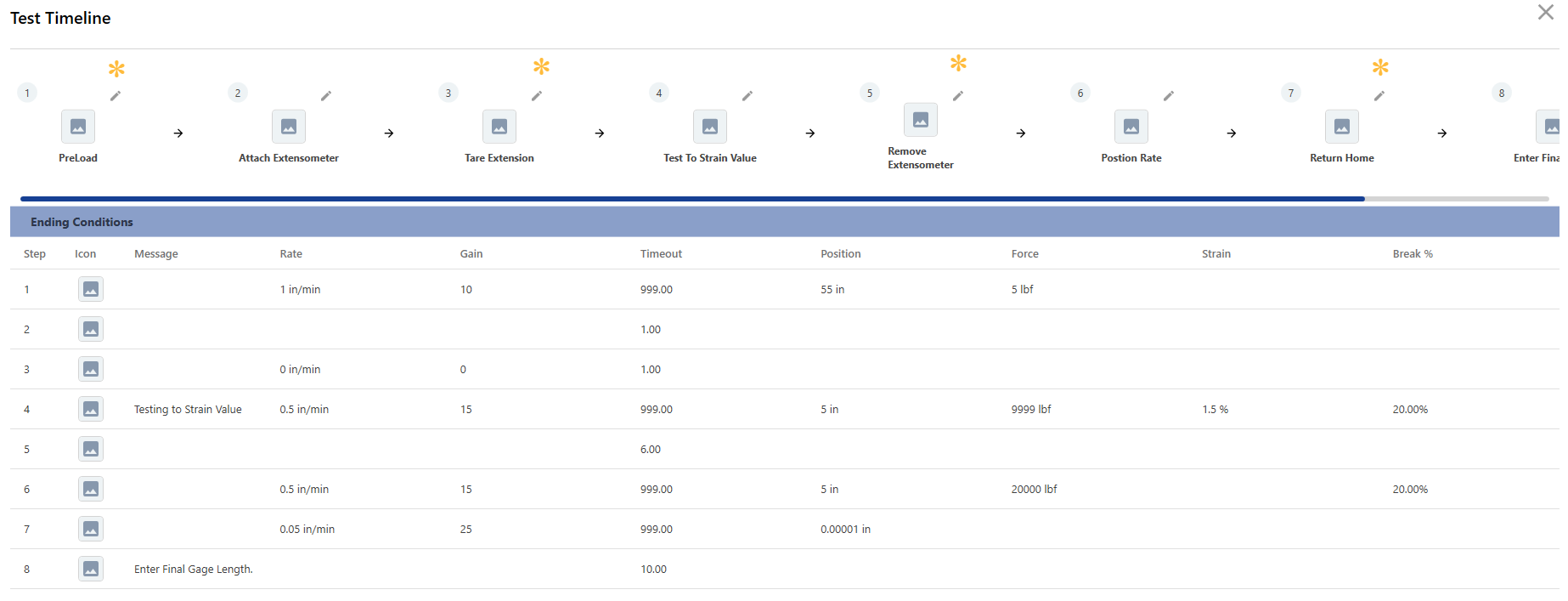Viewport: 1568px width, 601px height.
Task: Edit step 5 Remove Extensometer pencil icon
Action: click(x=958, y=96)
